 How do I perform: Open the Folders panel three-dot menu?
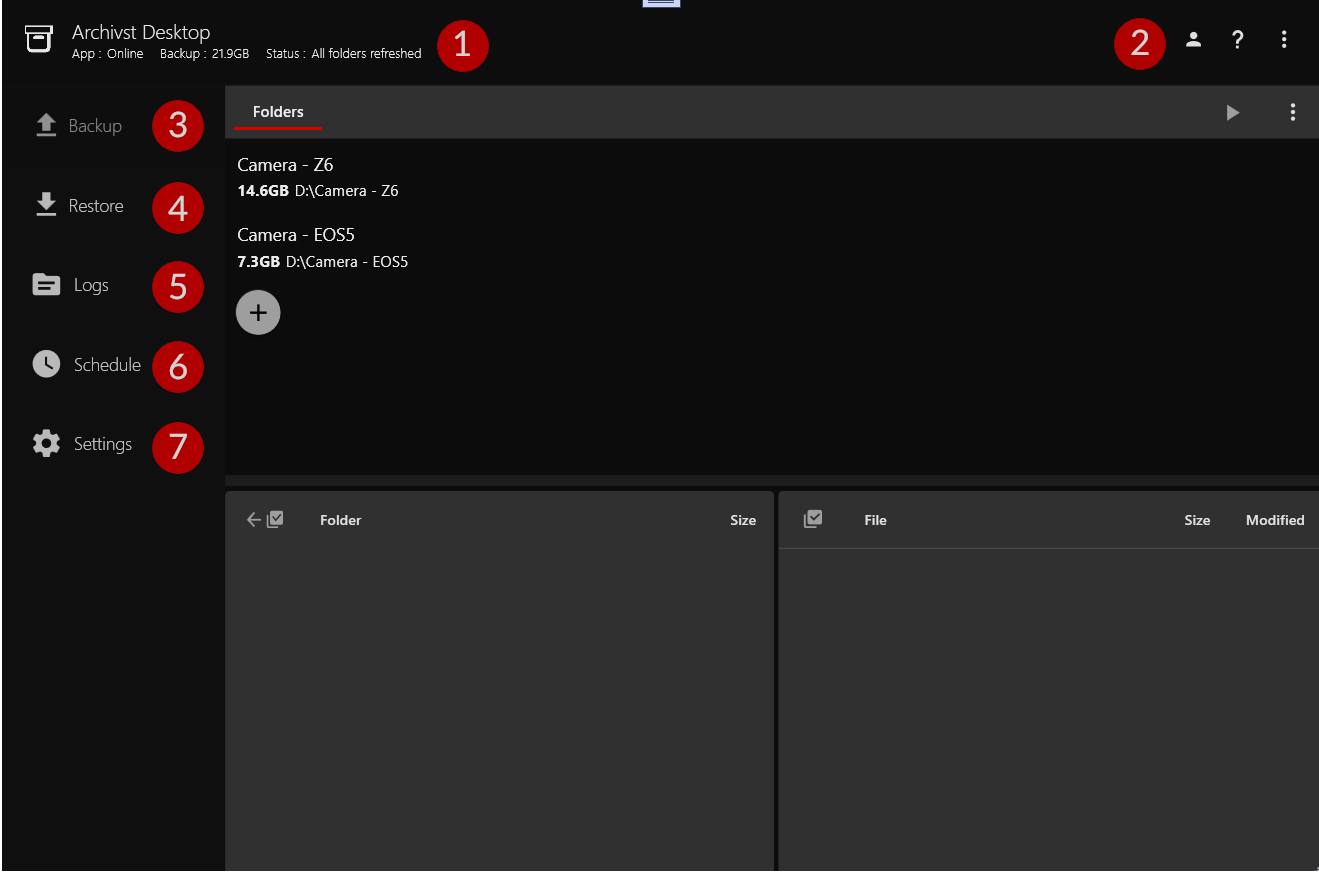click(x=1292, y=112)
